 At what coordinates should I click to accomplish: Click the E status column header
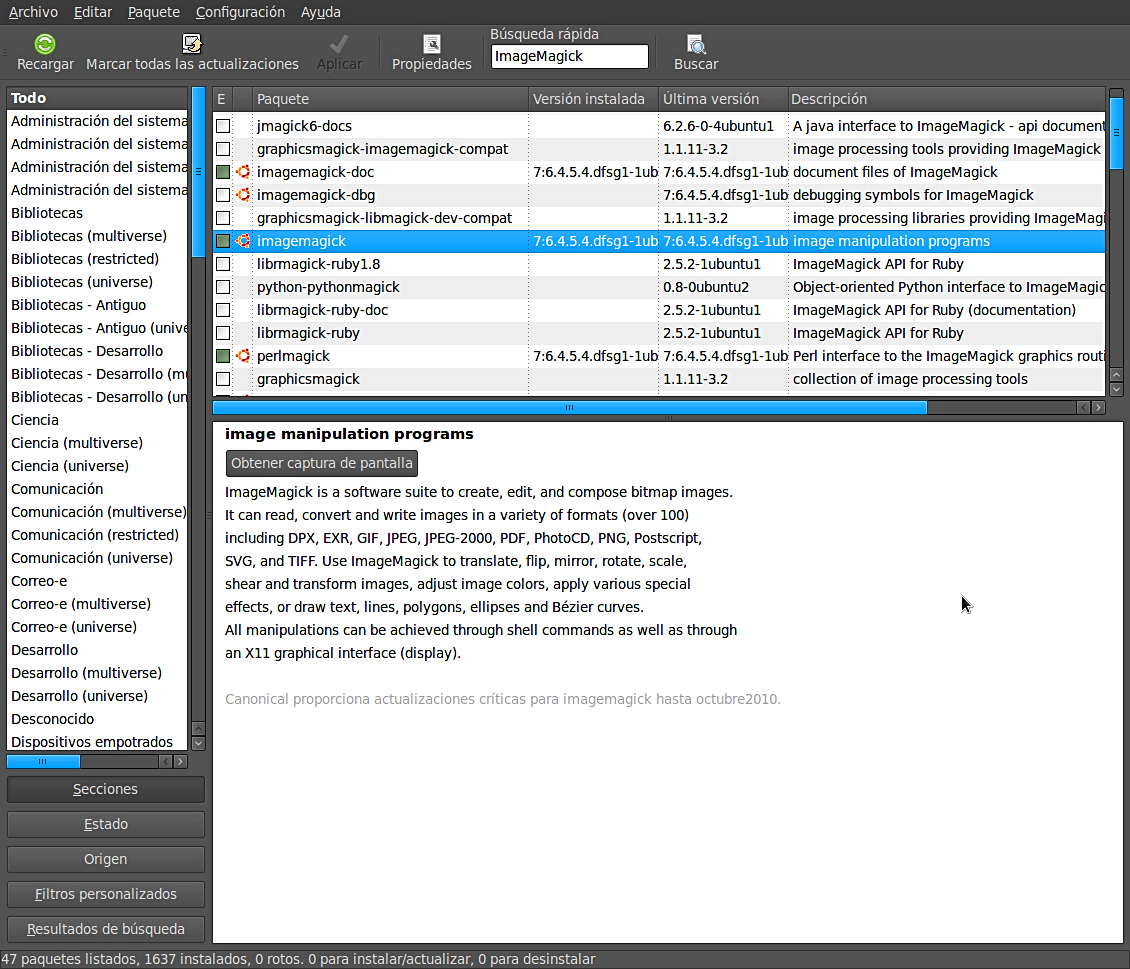tap(223, 99)
